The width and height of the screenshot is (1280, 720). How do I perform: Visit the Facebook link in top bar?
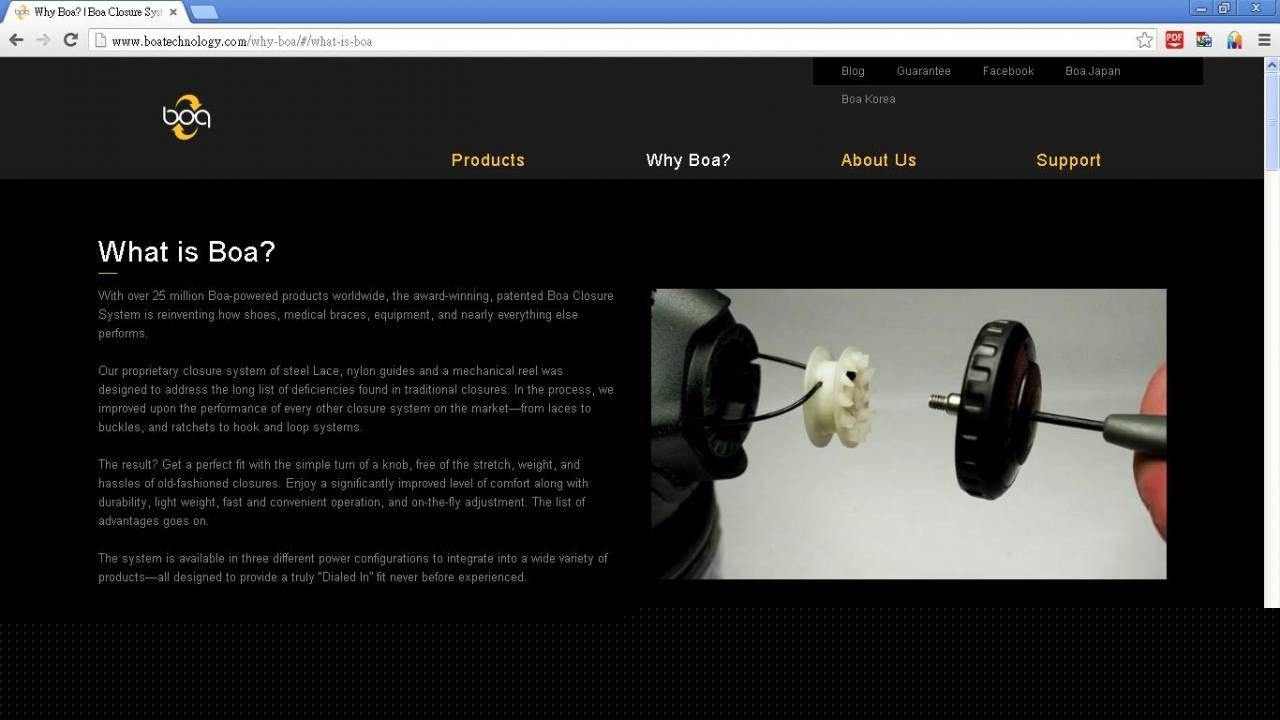1007,71
